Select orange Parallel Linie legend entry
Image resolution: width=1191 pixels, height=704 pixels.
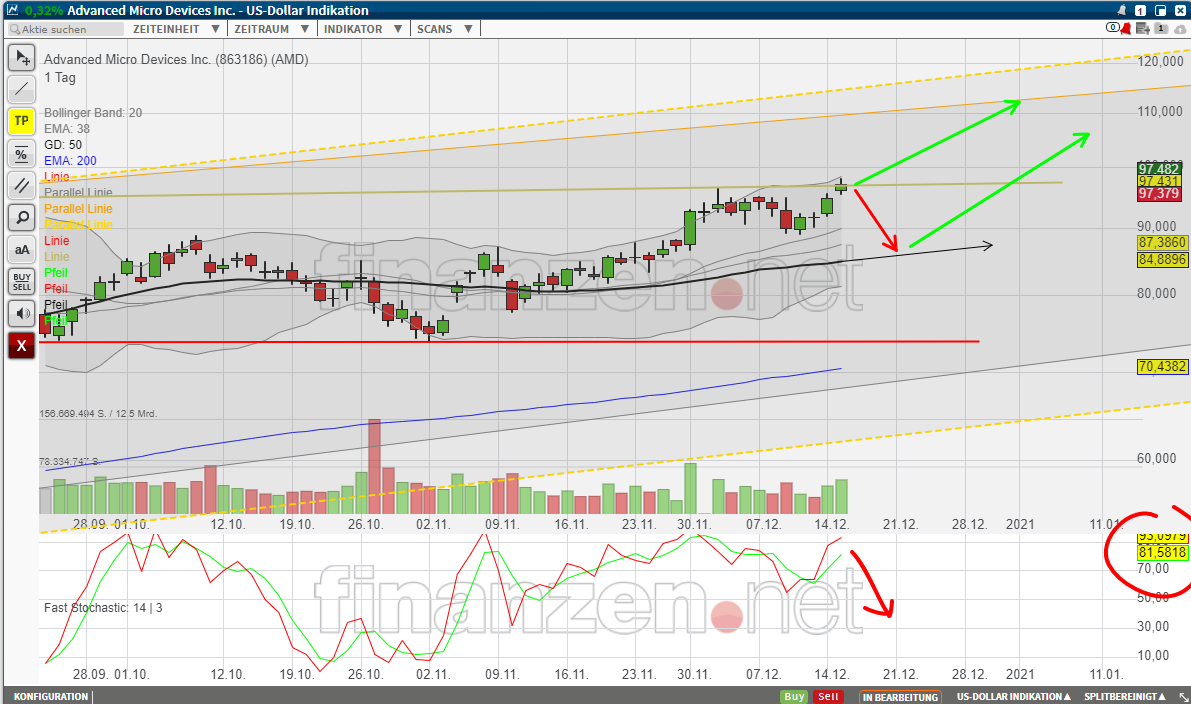[78, 208]
